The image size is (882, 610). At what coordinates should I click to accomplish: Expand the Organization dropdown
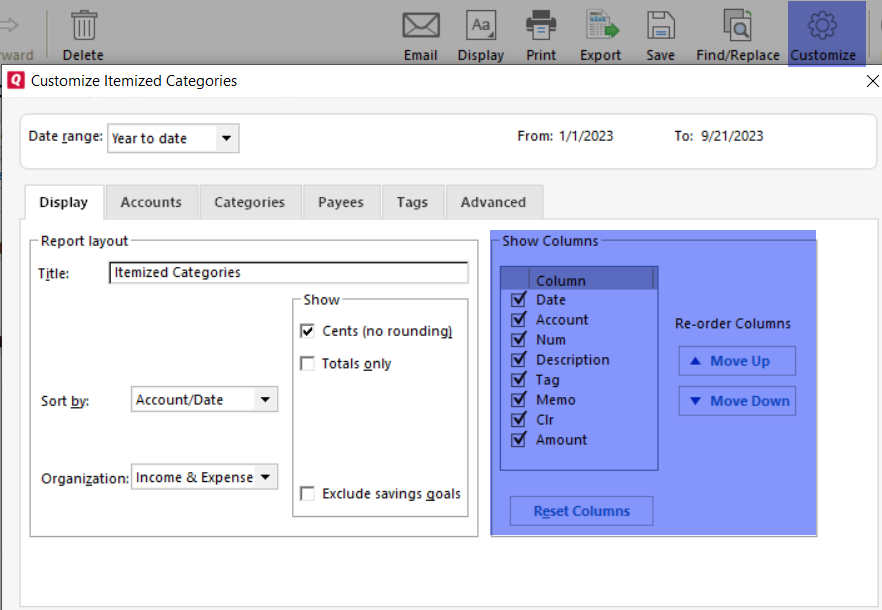(x=266, y=478)
